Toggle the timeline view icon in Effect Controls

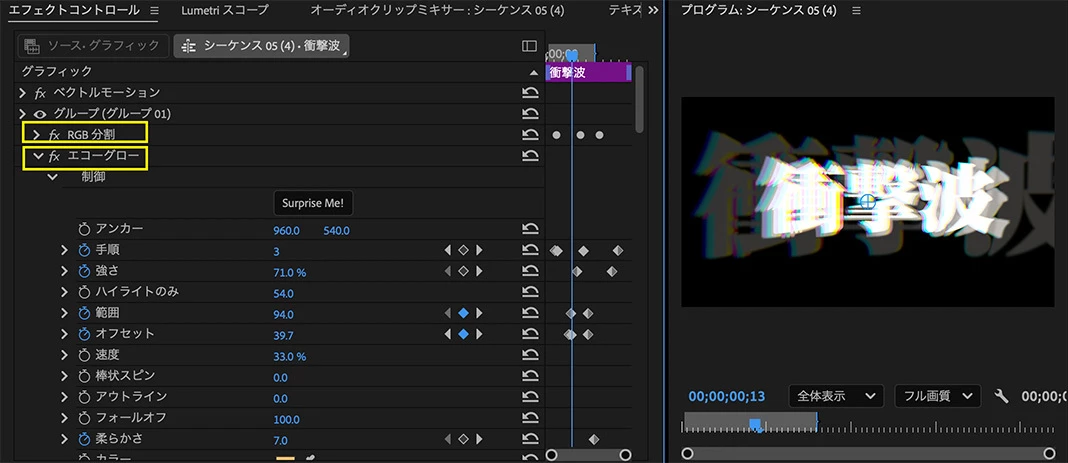coord(529,46)
